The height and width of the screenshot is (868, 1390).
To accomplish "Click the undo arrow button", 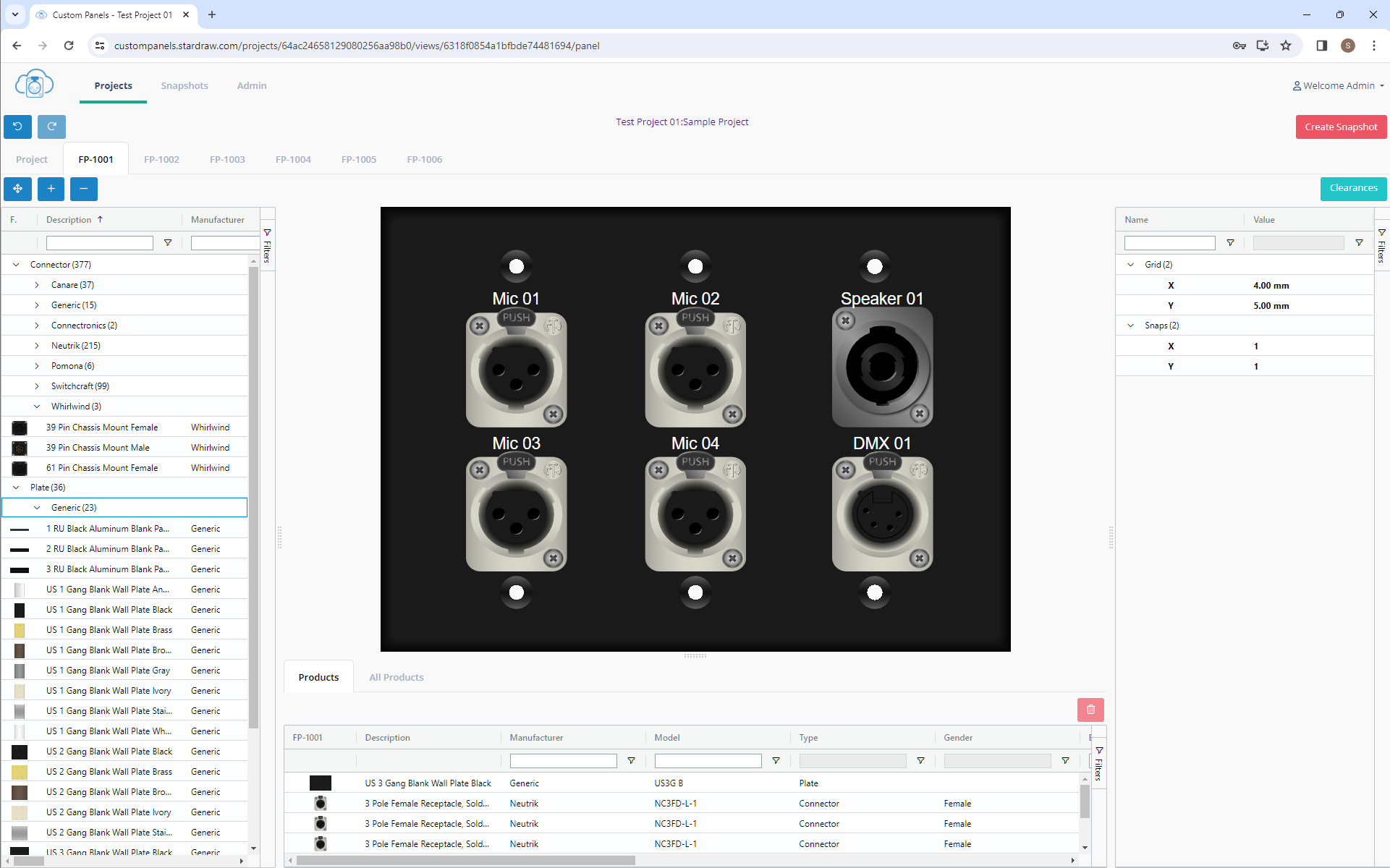I will click(x=17, y=127).
